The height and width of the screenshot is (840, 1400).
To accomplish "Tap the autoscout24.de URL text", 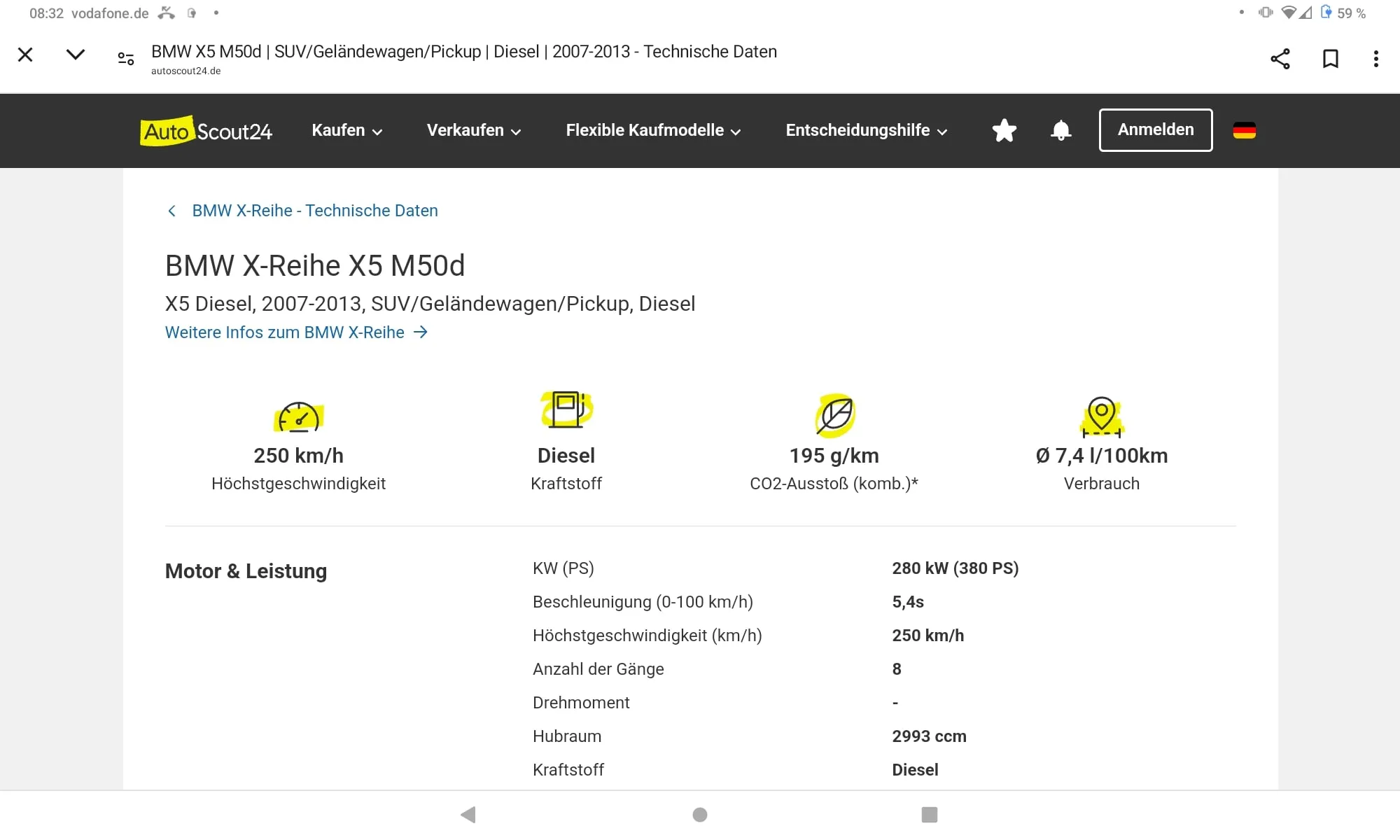I will pyautogui.click(x=185, y=71).
